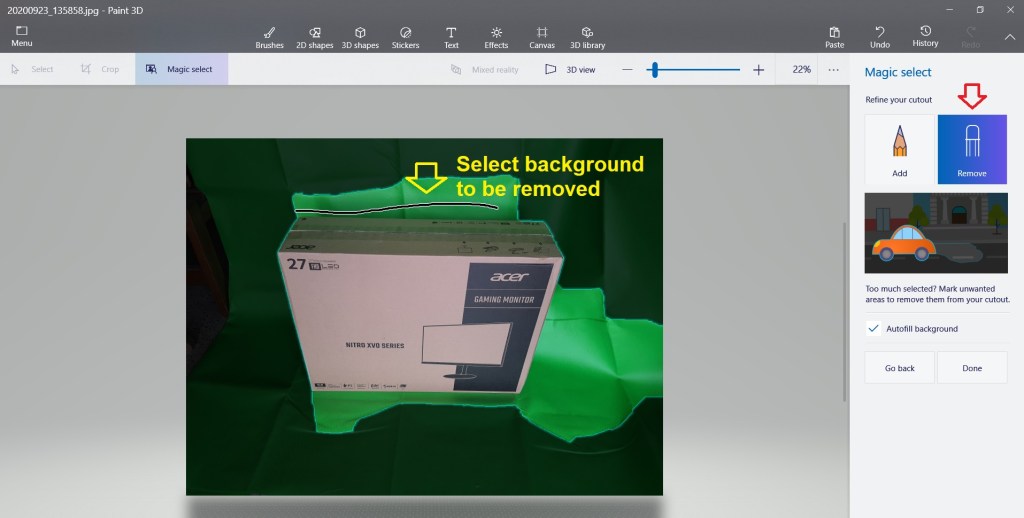The width and height of the screenshot is (1024, 518).
Task: Toggle the Autofill background checkbox
Action: 874,328
